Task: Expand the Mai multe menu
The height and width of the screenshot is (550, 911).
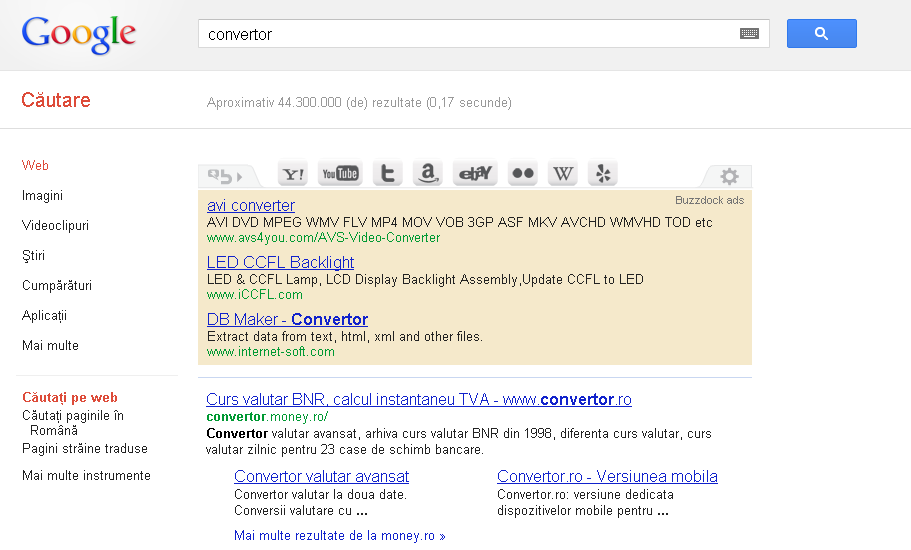Action: (x=50, y=346)
